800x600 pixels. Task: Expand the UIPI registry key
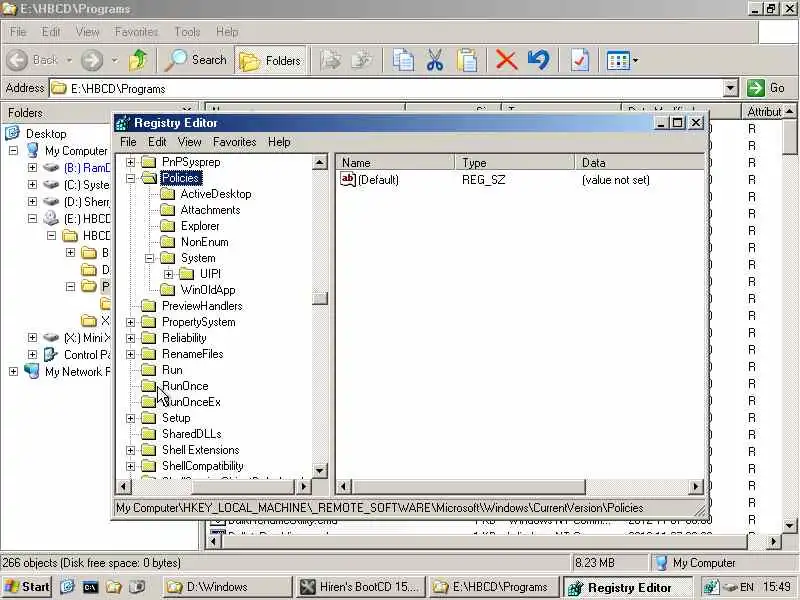click(x=168, y=274)
